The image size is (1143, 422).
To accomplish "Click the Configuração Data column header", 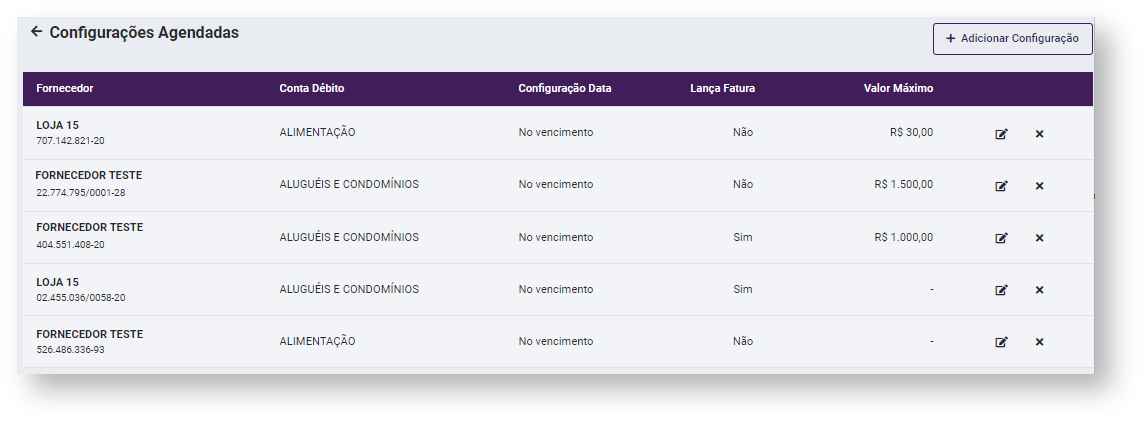I will click(x=564, y=88).
